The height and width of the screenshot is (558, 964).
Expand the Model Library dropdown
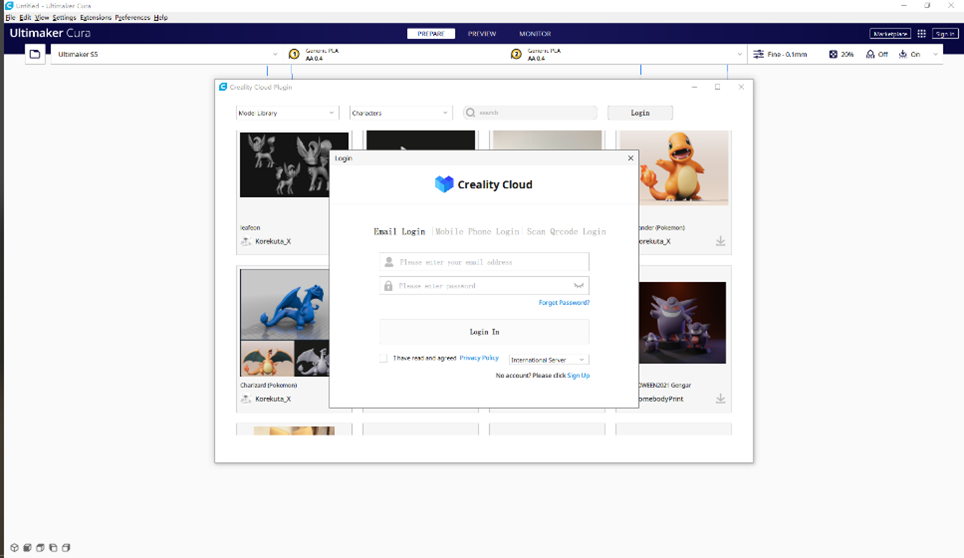tap(286, 113)
